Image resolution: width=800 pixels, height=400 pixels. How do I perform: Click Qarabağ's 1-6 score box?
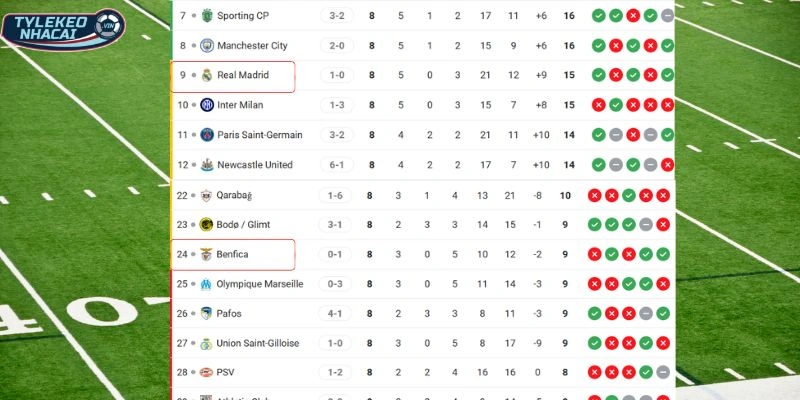point(336,195)
